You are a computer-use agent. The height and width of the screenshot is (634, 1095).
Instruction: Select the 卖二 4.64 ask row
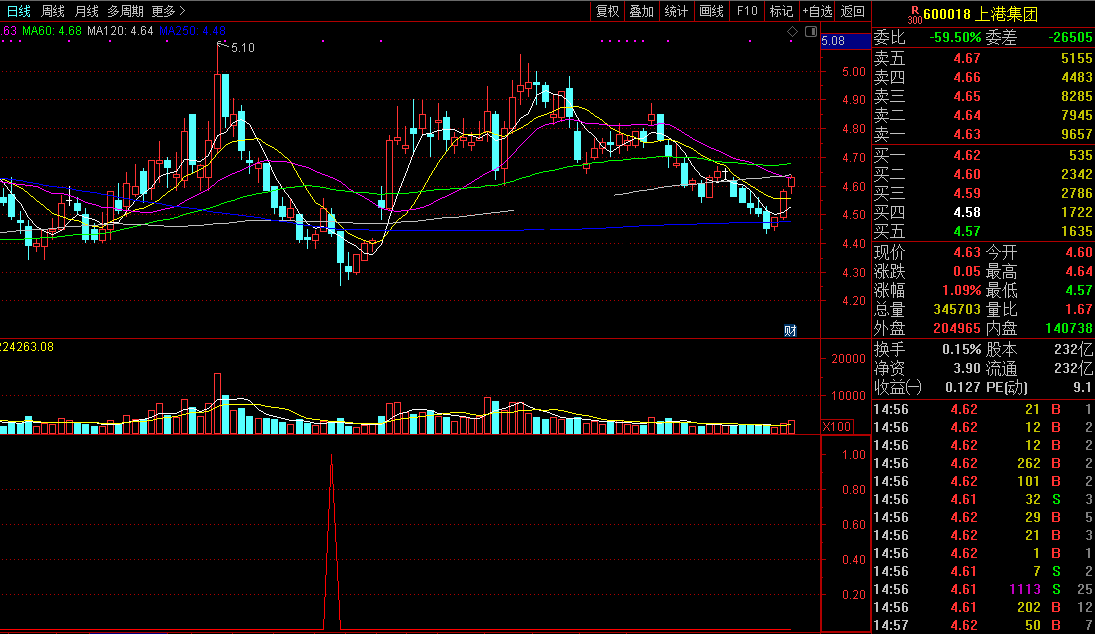click(983, 115)
